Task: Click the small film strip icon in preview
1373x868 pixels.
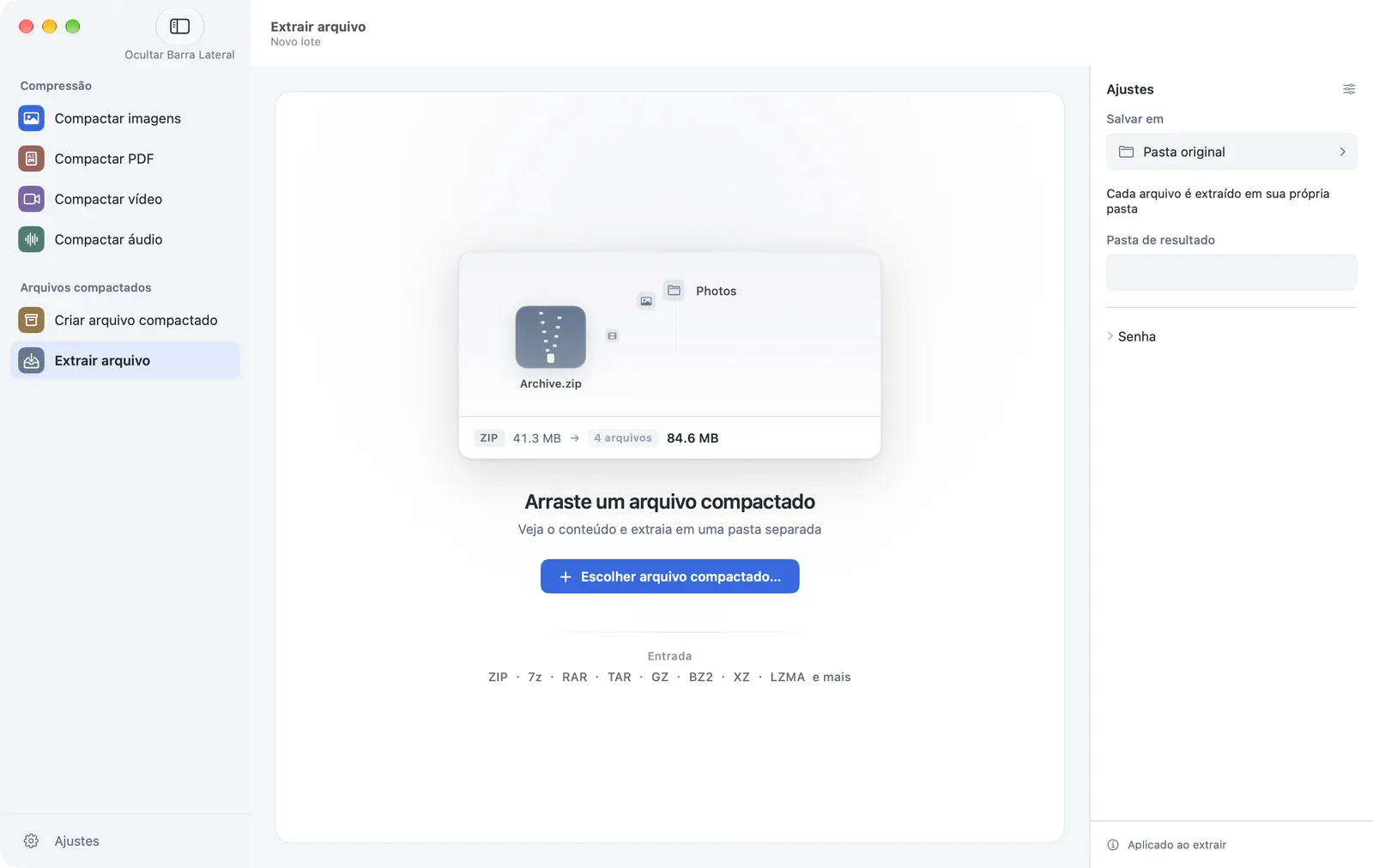Action: 612,335
